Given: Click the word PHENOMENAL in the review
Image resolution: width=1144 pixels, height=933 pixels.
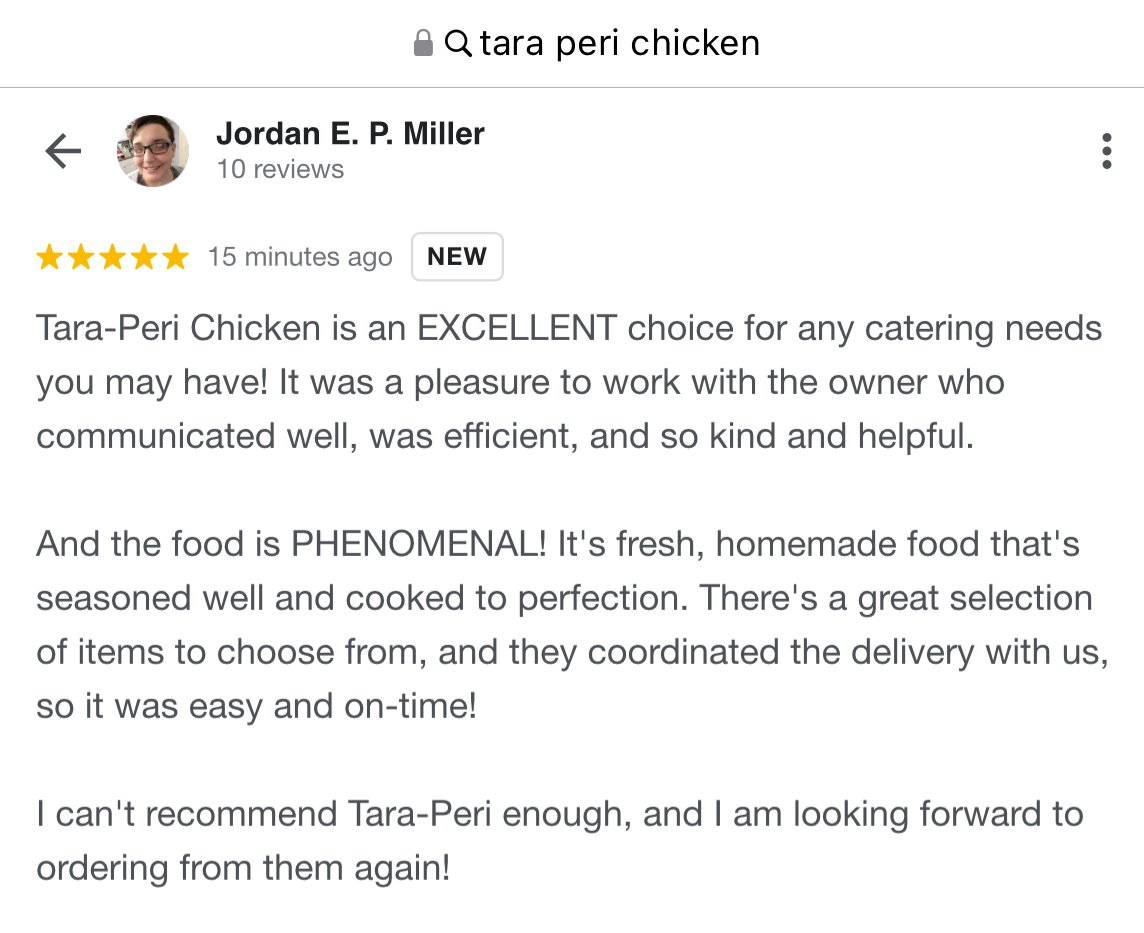Looking at the screenshot, I should point(418,544).
